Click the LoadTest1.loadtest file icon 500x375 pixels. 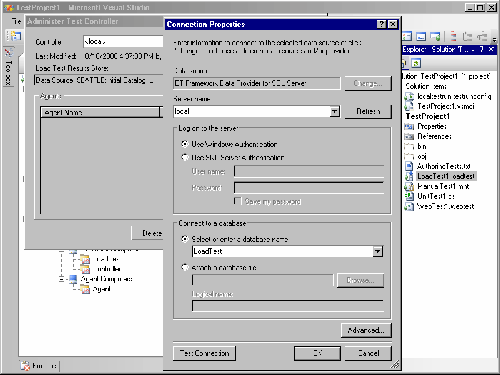pos(409,176)
